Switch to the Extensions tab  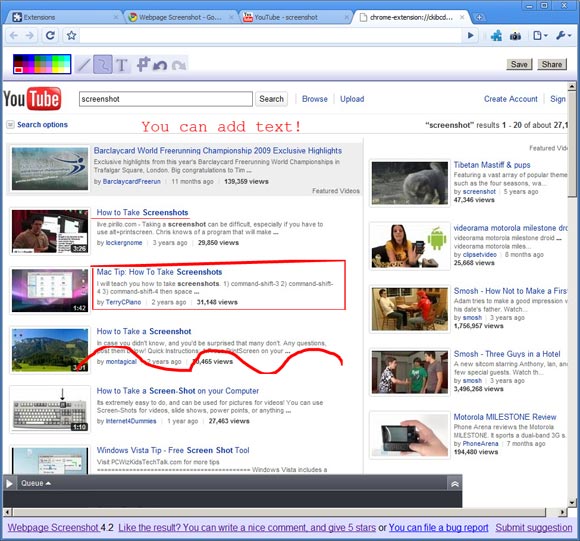64,17
